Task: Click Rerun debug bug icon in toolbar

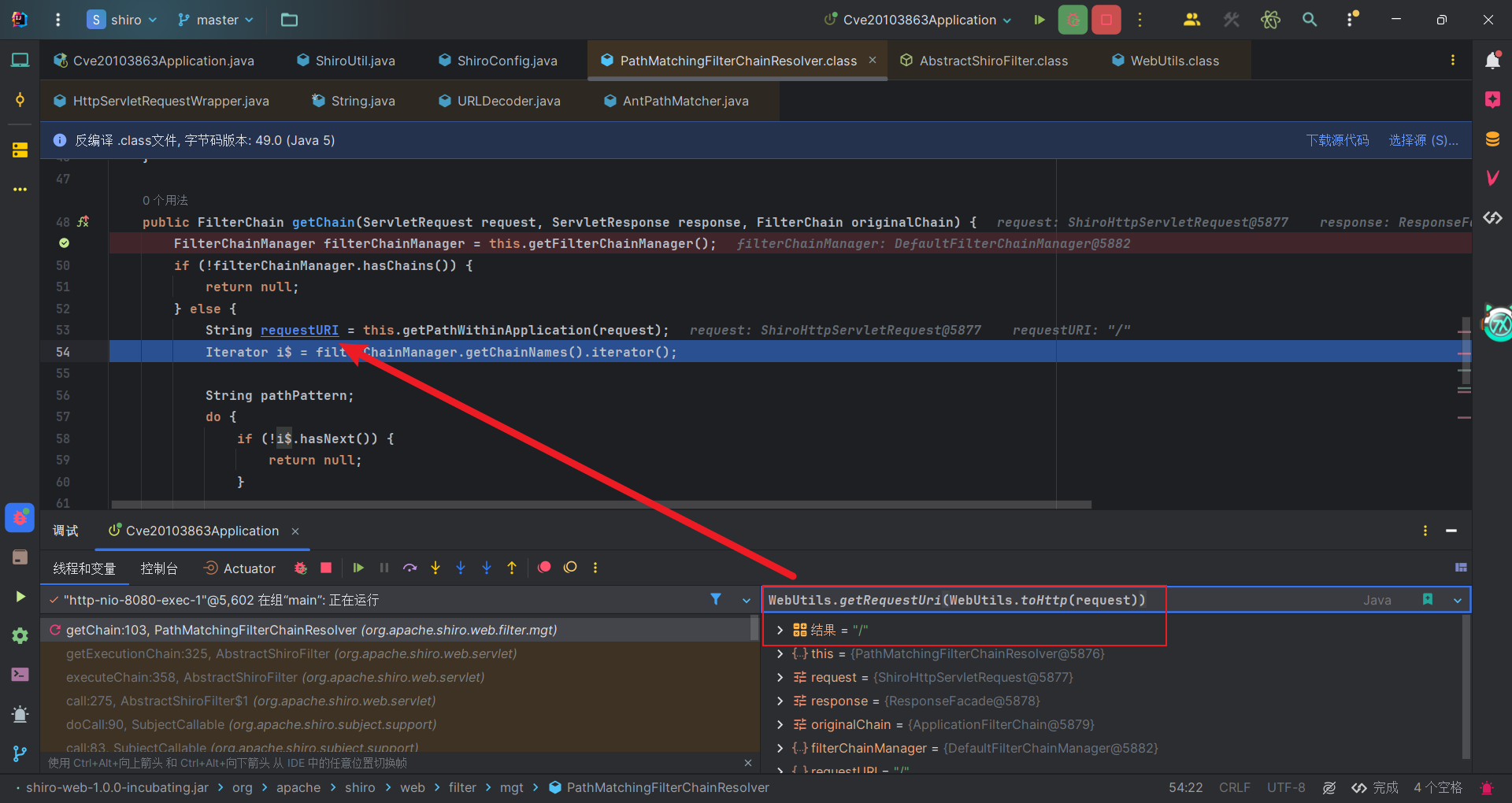Action: (300, 568)
